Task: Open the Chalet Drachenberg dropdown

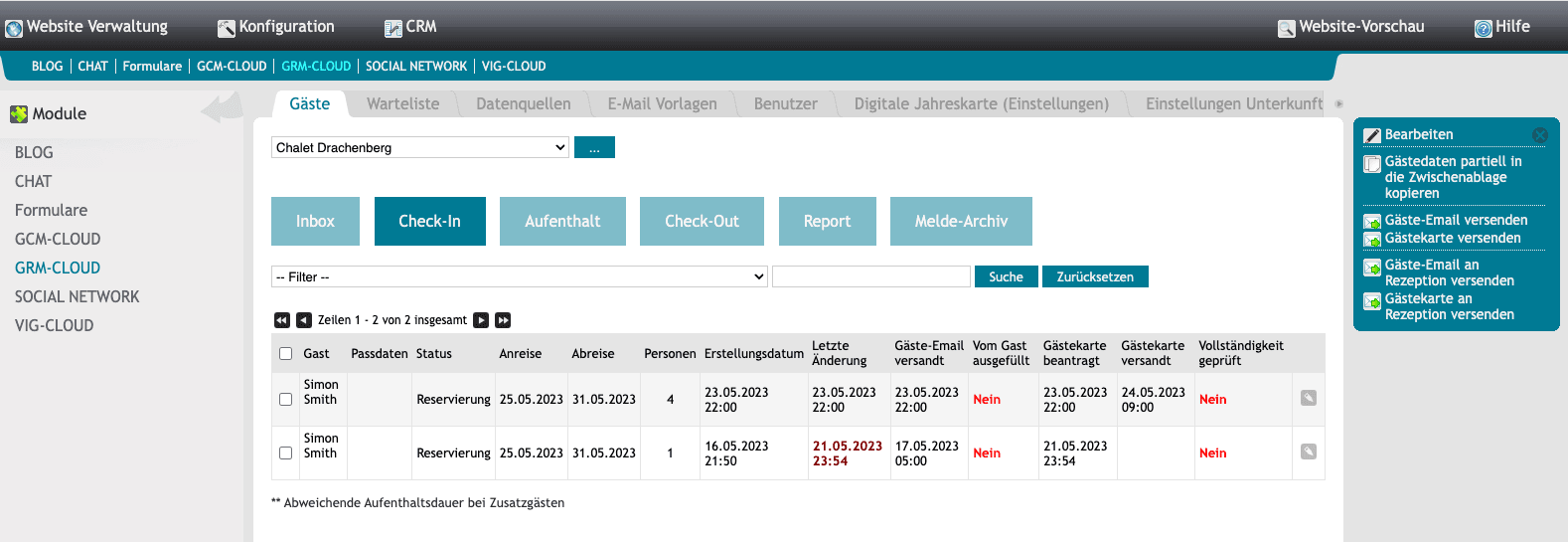Action: [420, 148]
